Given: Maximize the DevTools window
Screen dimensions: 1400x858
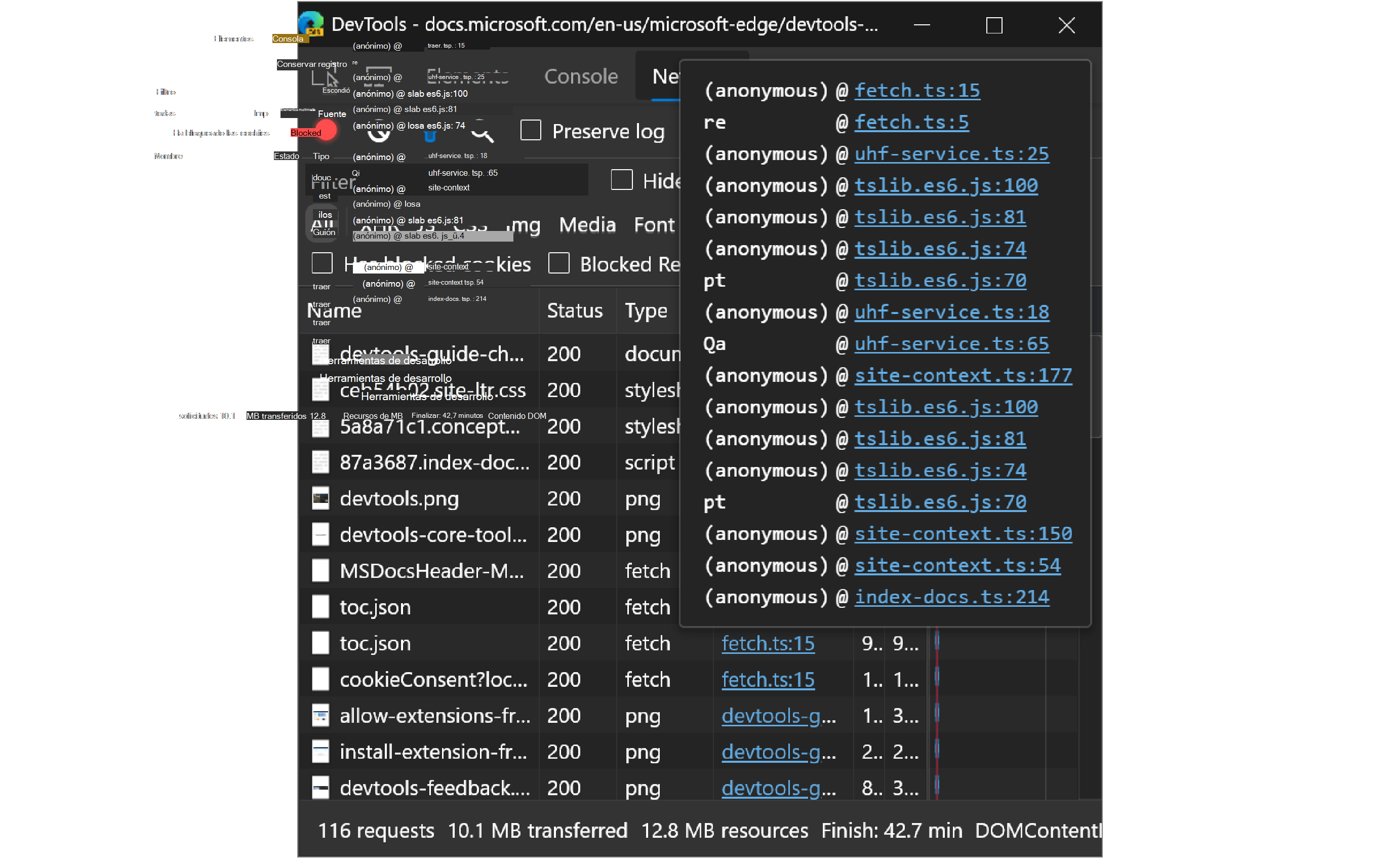Looking at the screenshot, I should point(994,24).
